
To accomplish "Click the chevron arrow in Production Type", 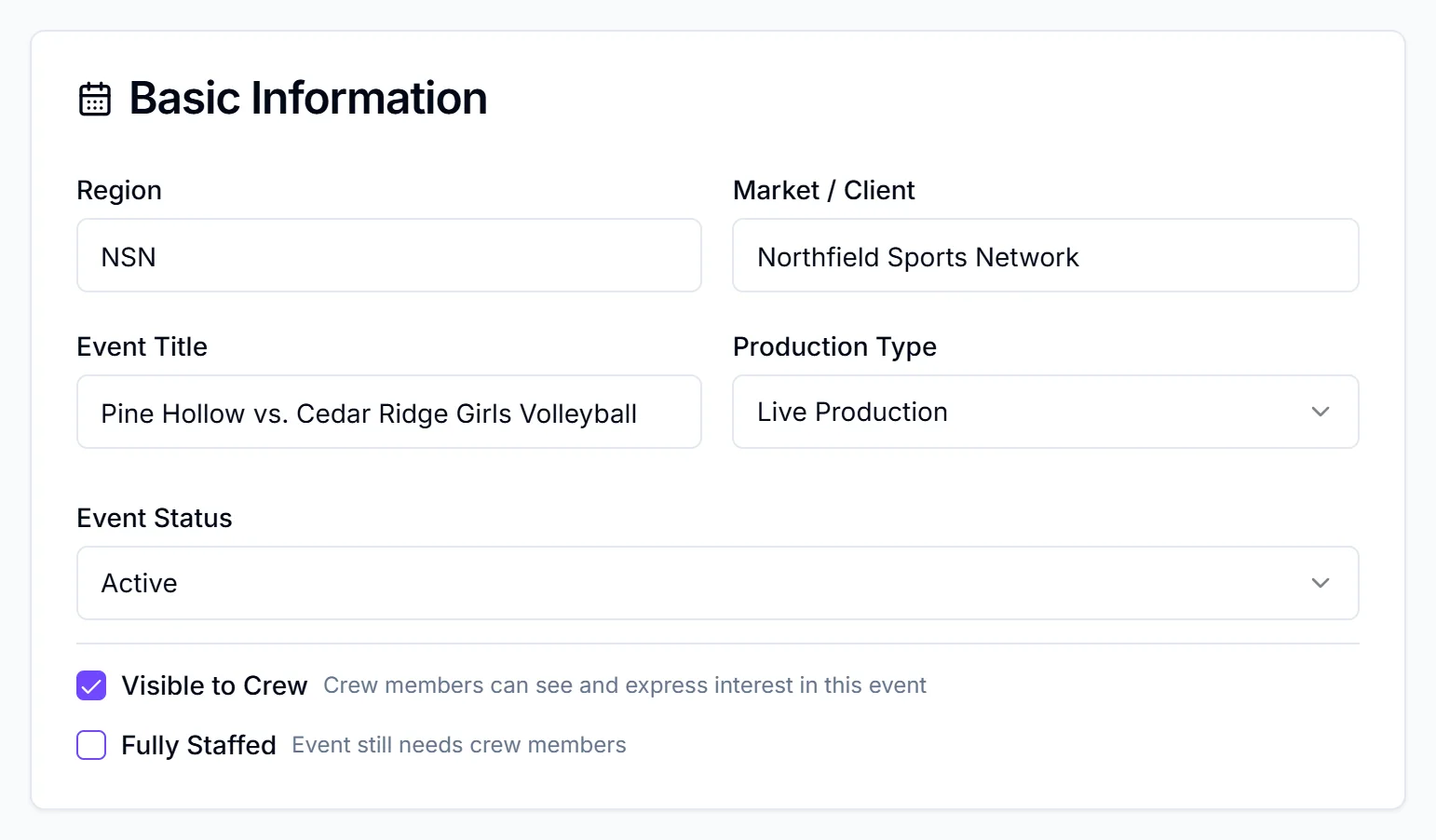I will click(x=1321, y=412).
